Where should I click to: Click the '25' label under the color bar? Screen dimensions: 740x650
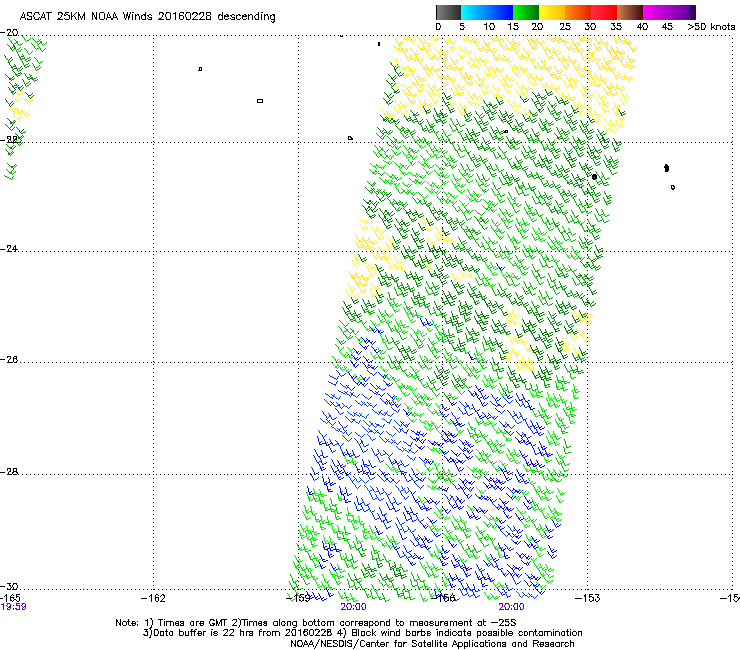(x=565, y=27)
